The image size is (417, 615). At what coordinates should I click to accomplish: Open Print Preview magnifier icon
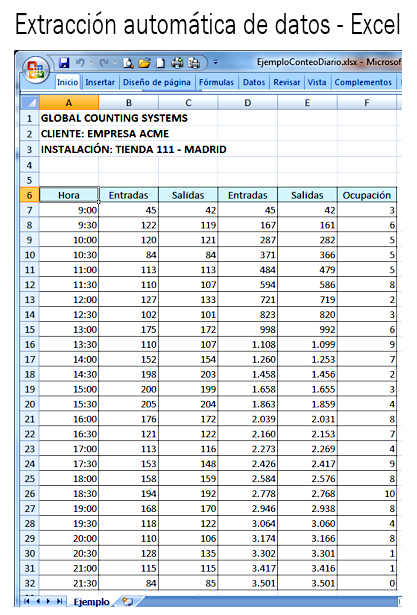point(128,63)
